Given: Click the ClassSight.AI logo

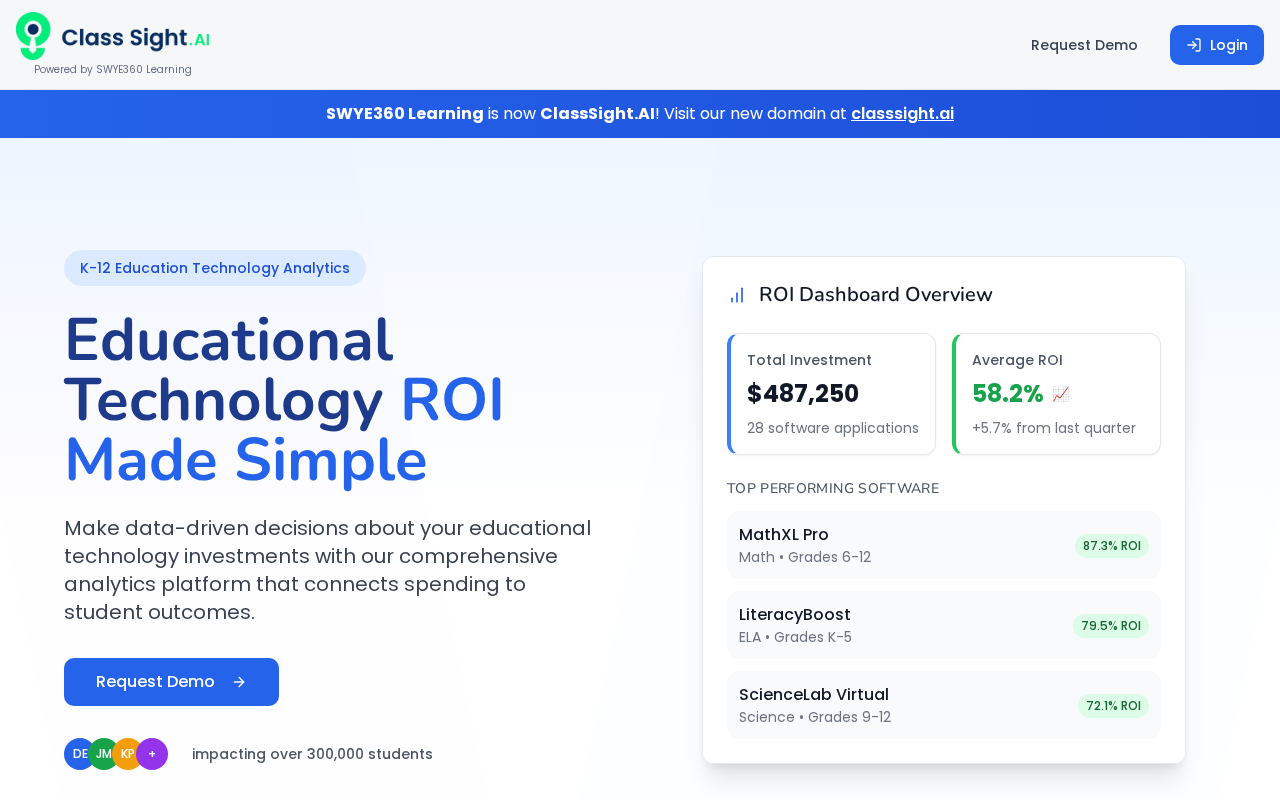Looking at the screenshot, I should pyautogui.click(x=113, y=37).
